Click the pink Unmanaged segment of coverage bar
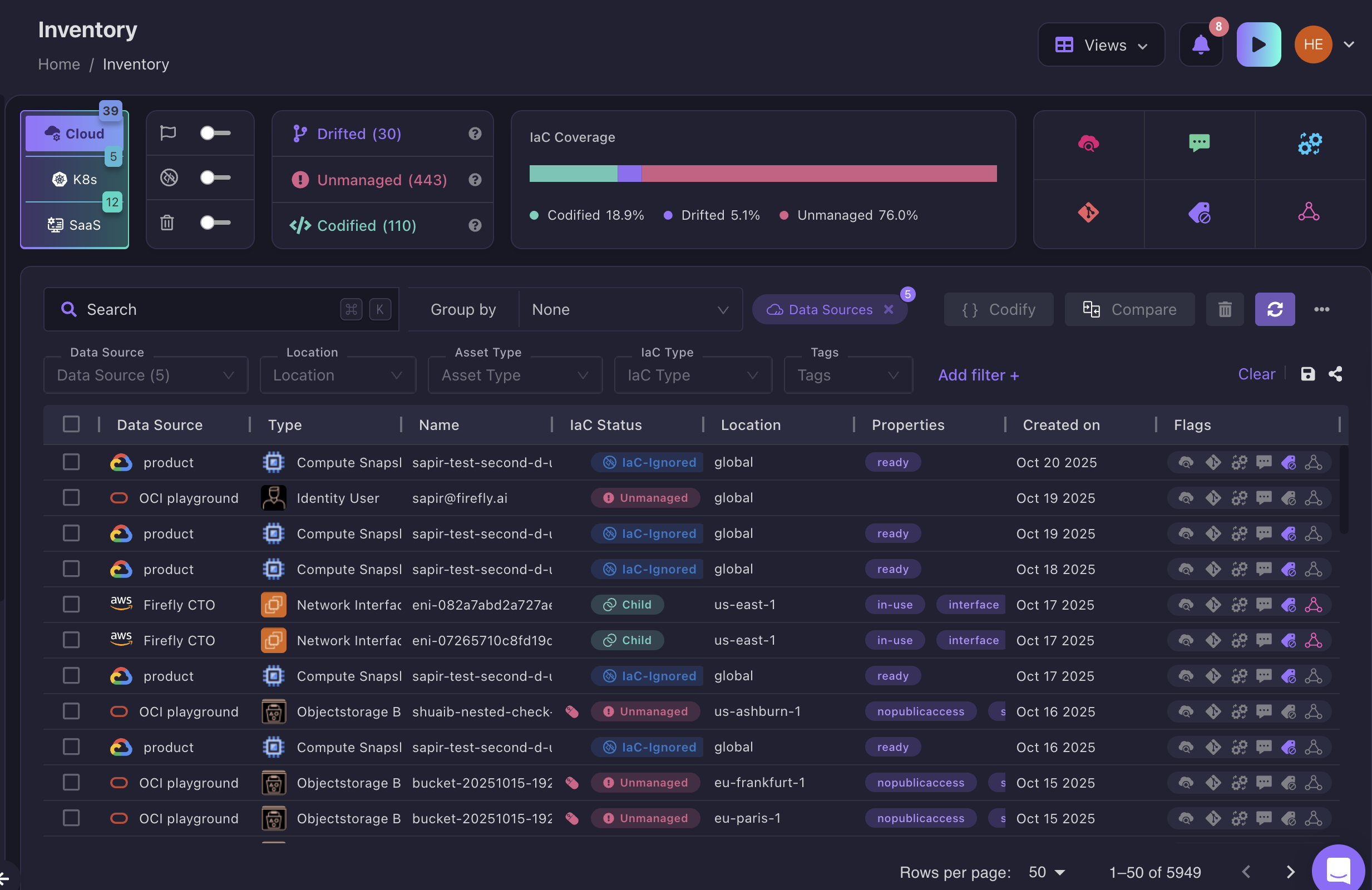 click(x=818, y=174)
